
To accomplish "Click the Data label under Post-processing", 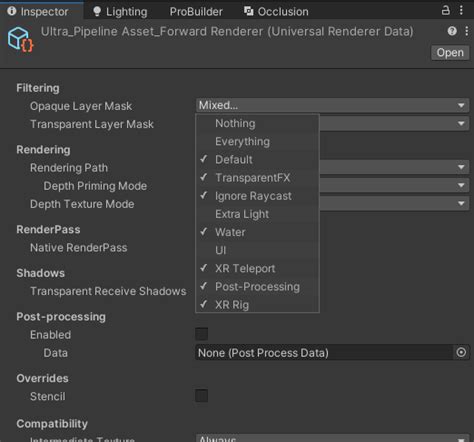I will click(56, 353).
